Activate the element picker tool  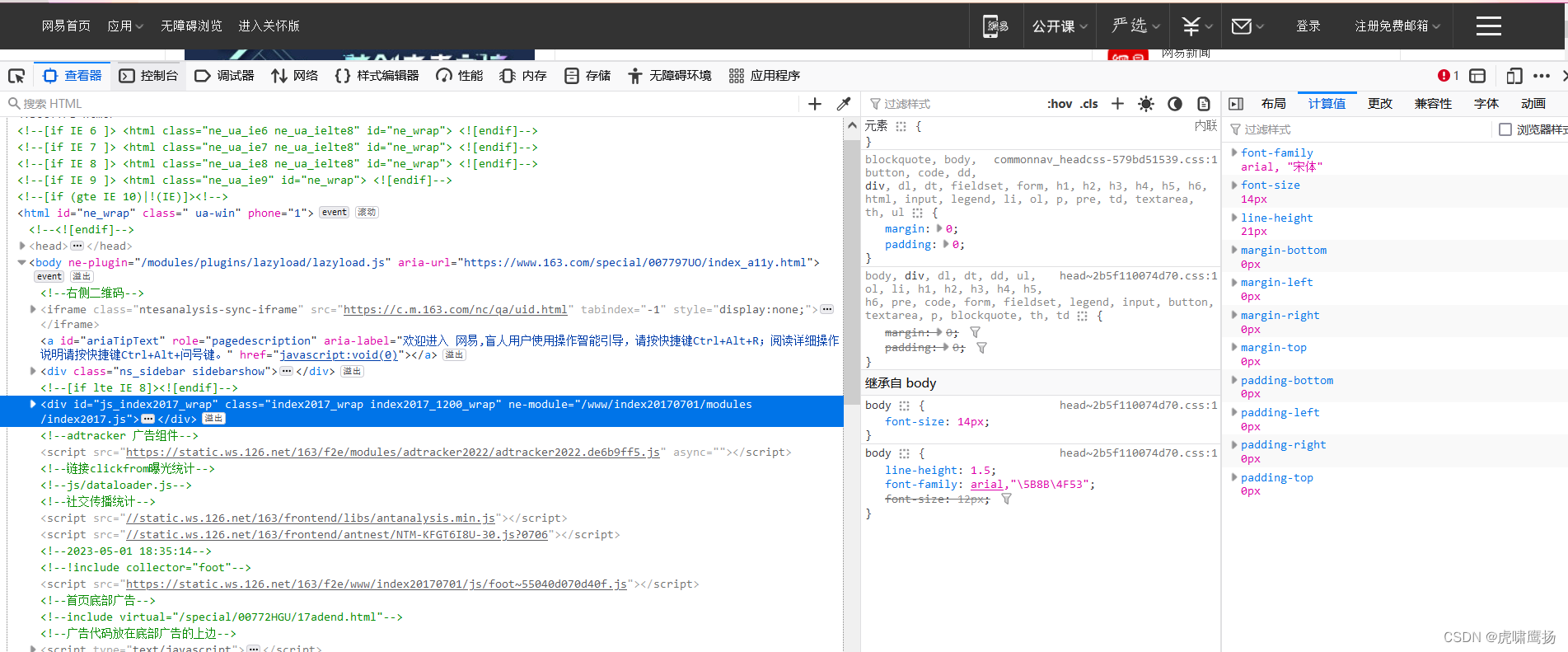click(x=16, y=76)
